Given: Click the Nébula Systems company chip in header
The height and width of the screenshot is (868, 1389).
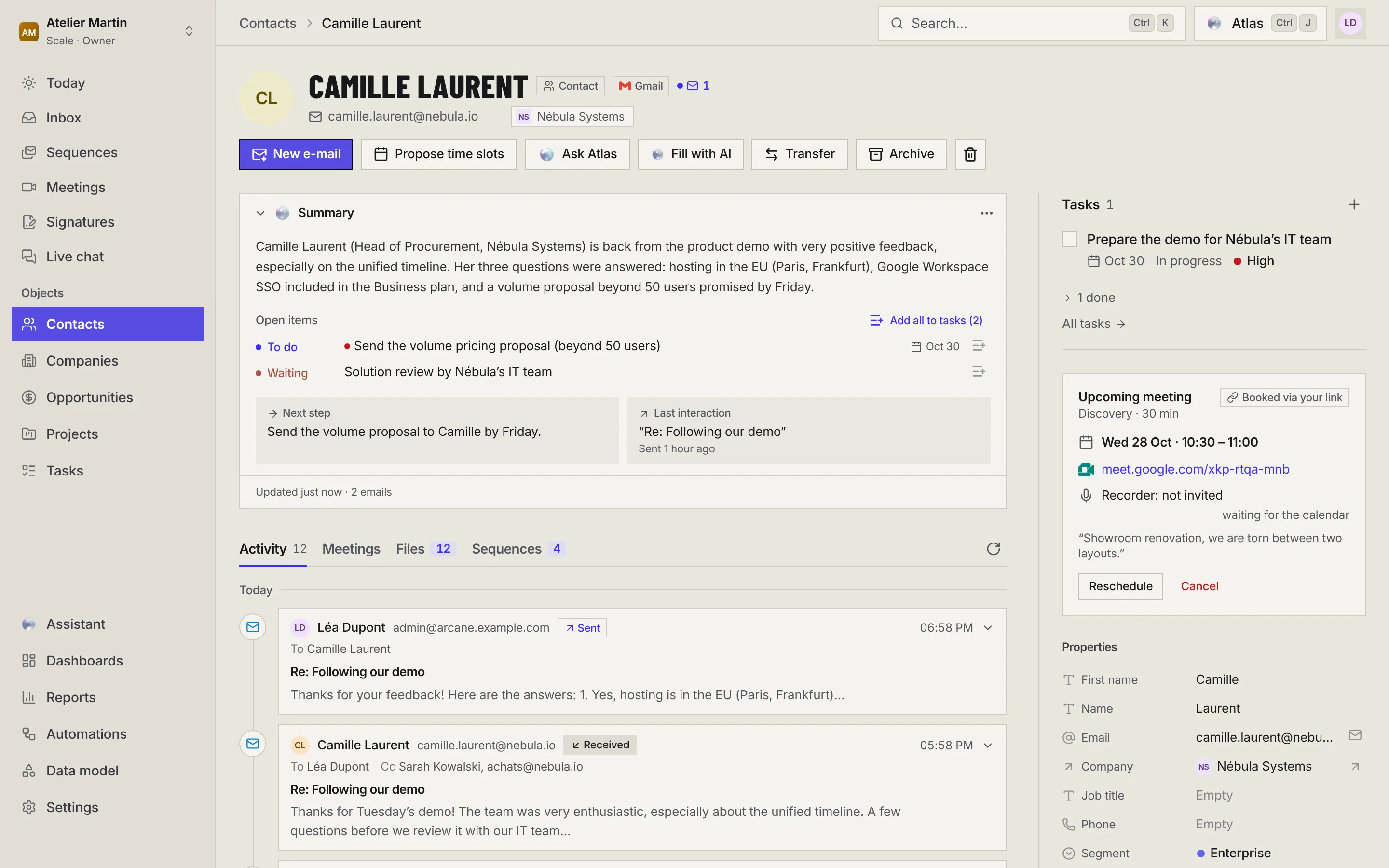Looking at the screenshot, I should (x=572, y=117).
